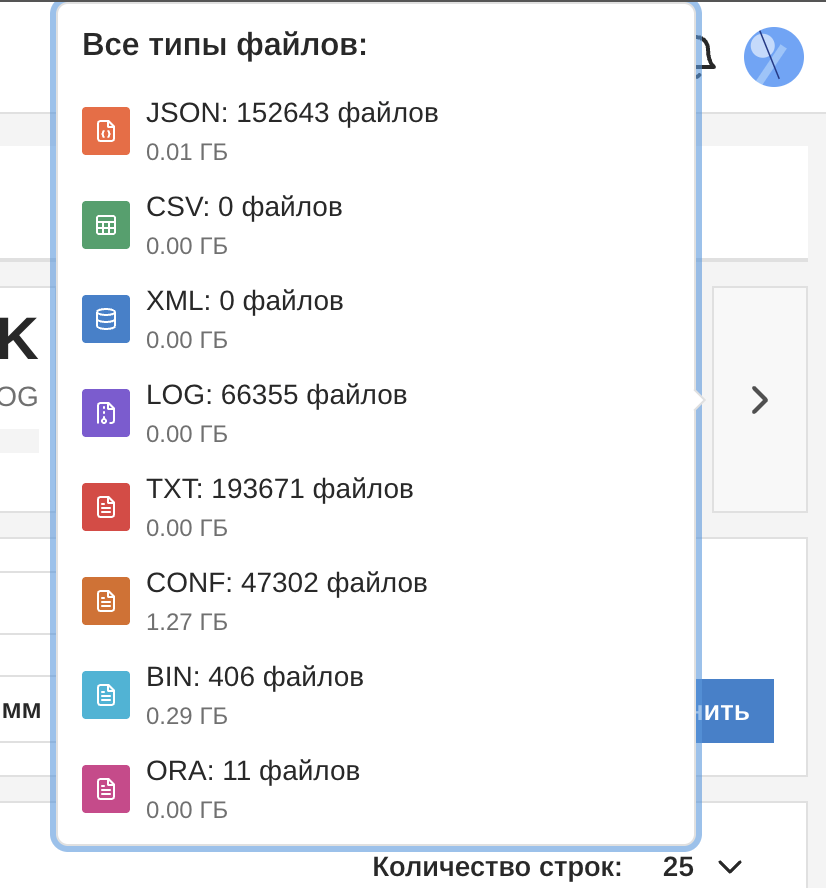The image size is (826, 888).
Task: Click the orange CONF file icon
Action: click(105, 601)
